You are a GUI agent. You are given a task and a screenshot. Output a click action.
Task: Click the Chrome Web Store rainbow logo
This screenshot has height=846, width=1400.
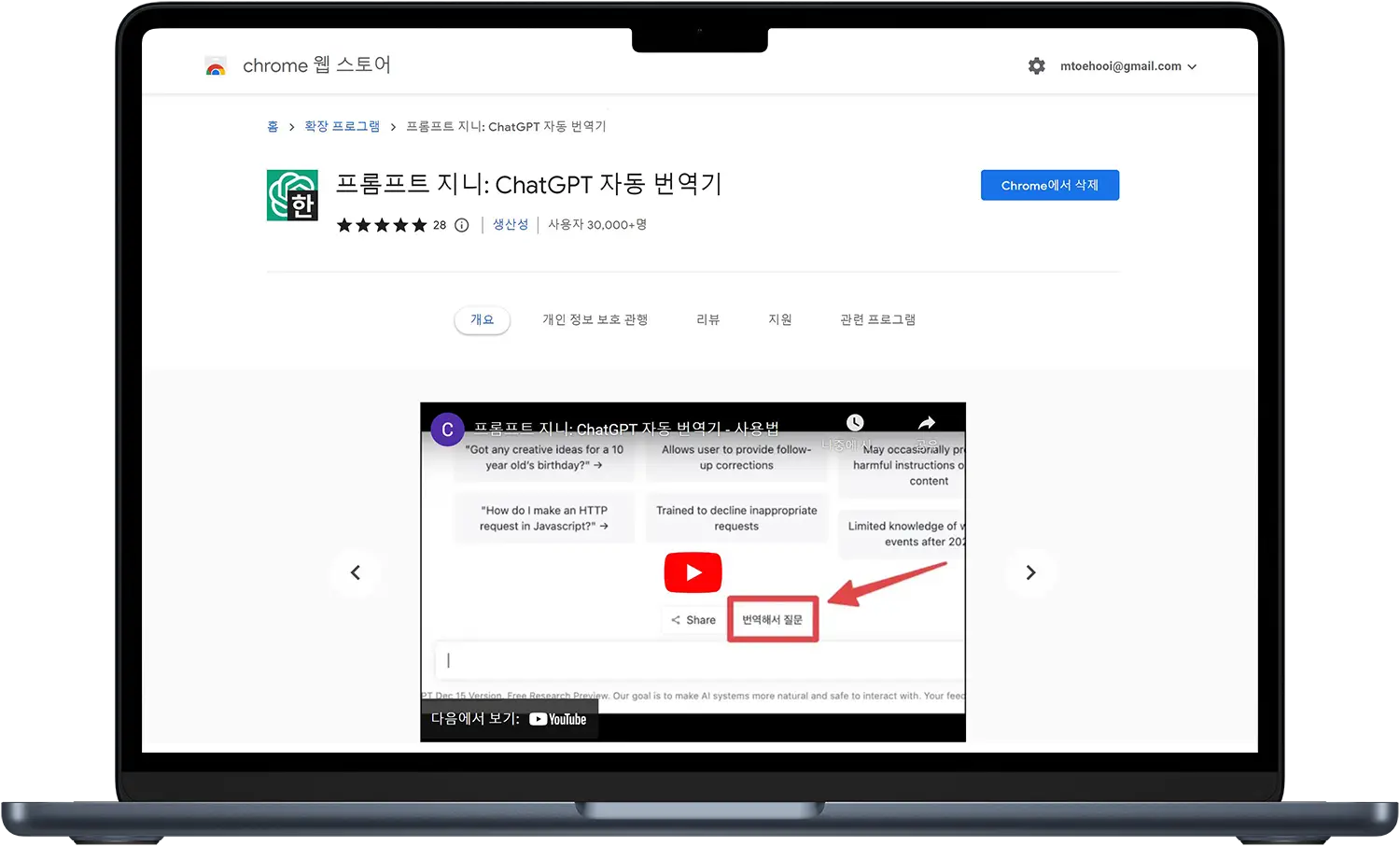pos(216,66)
